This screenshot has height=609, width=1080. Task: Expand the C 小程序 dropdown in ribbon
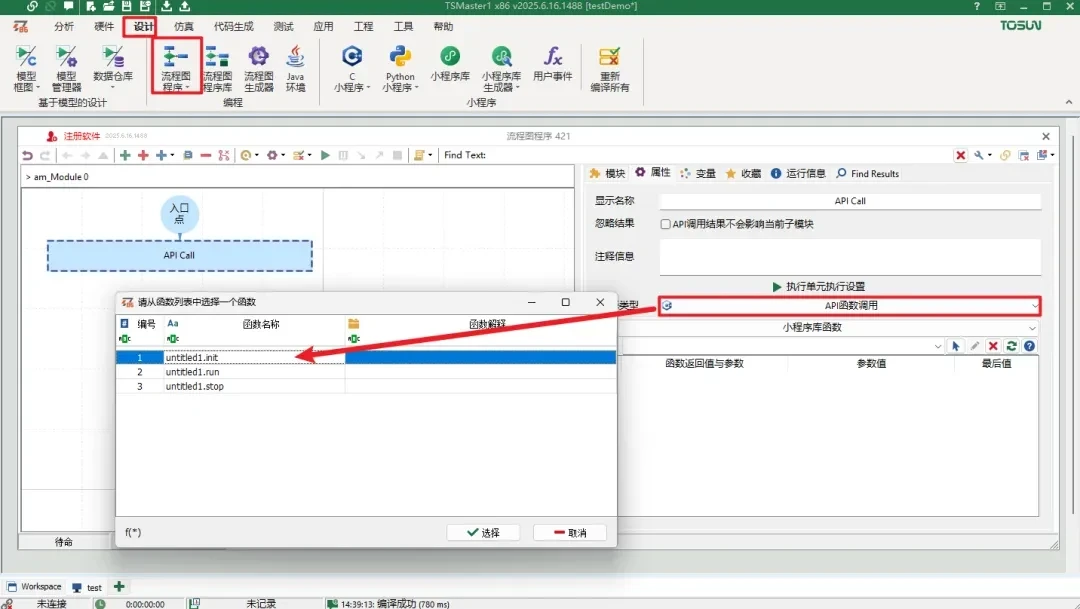[351, 88]
